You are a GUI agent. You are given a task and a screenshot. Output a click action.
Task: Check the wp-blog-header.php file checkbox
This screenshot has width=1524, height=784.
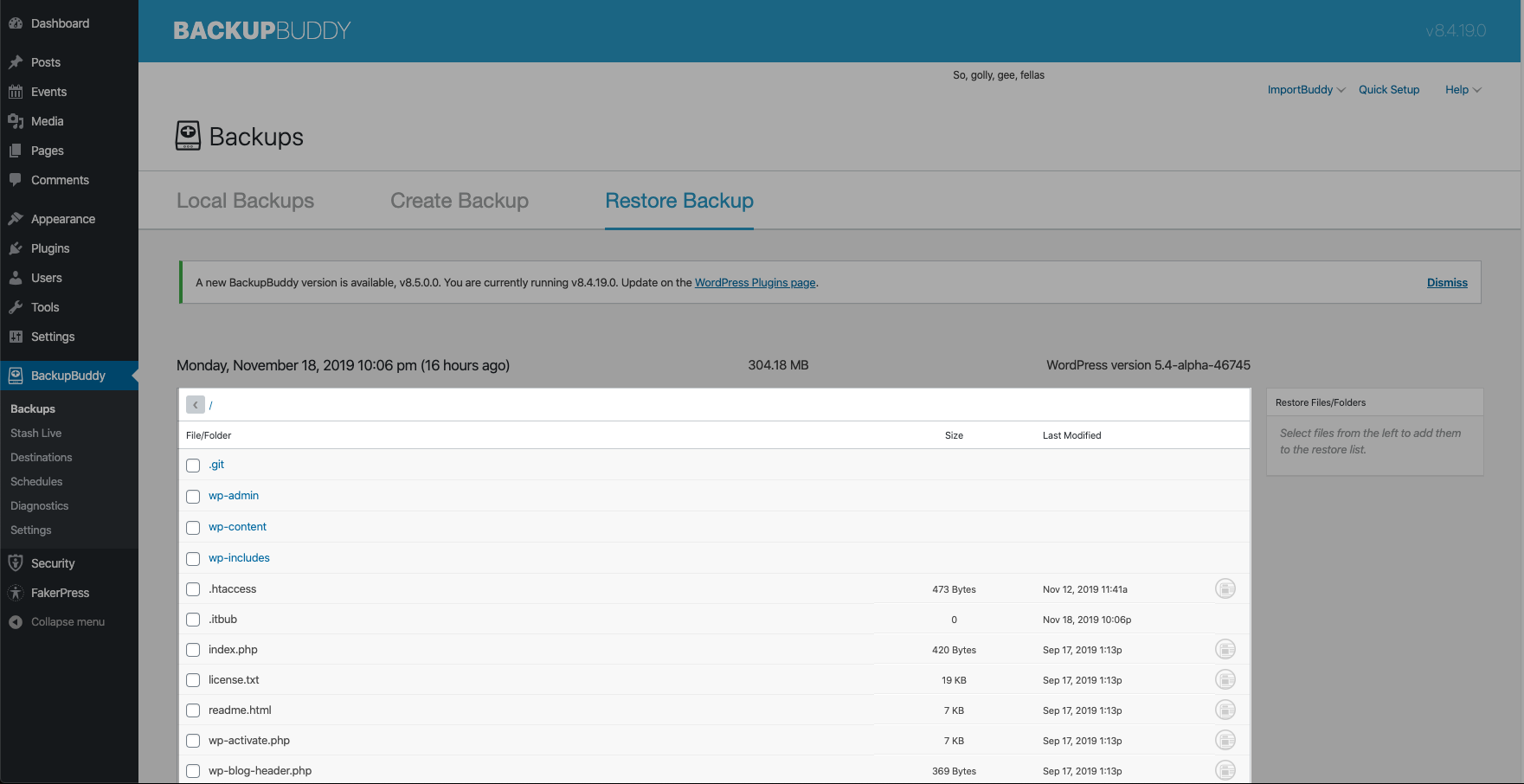(193, 771)
